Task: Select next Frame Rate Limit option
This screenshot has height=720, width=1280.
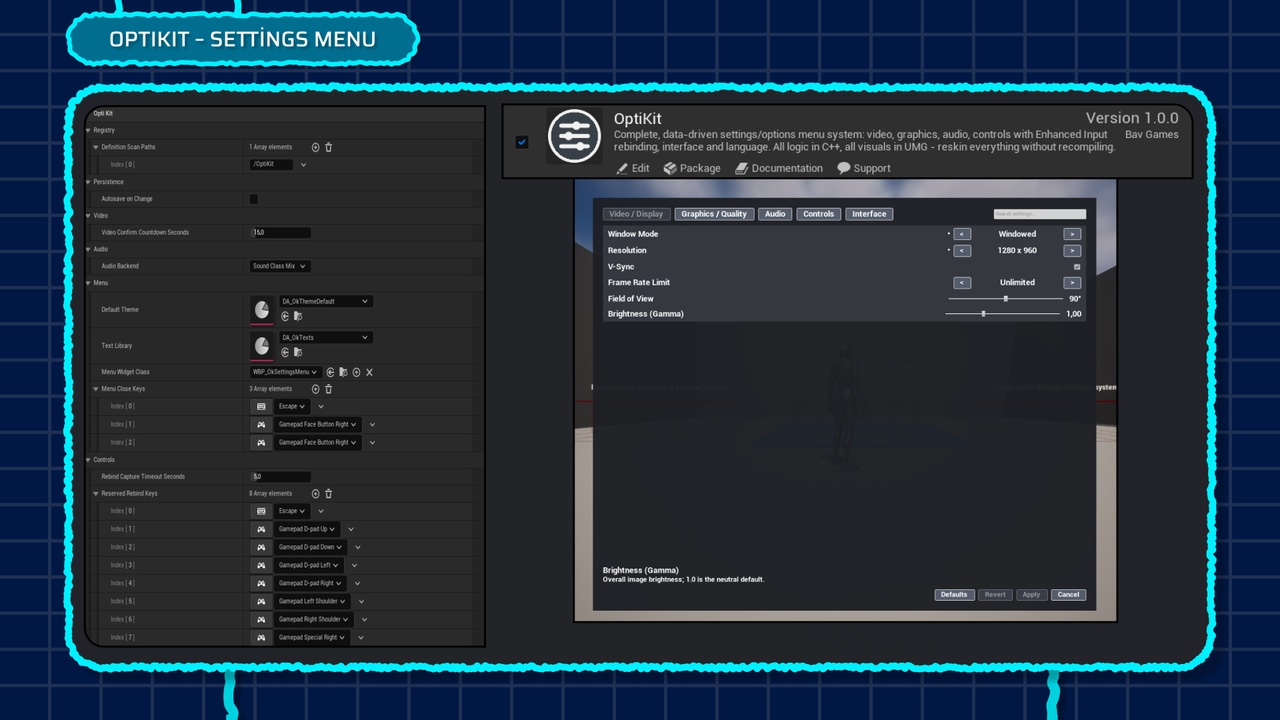Action: [1072, 283]
